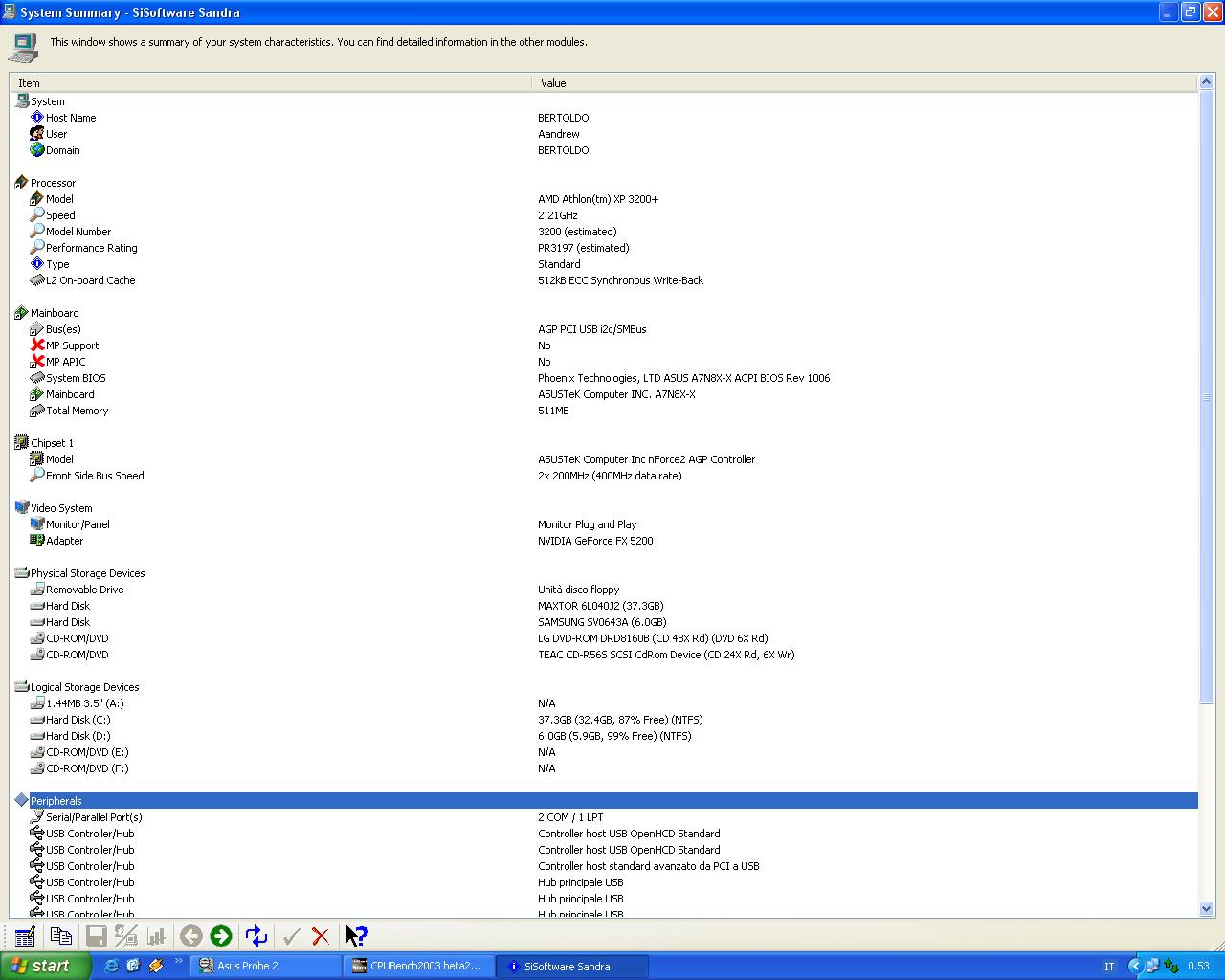Select the Front Side Bus Speed row label
Screen dimensions: 1225x980
(x=95, y=476)
